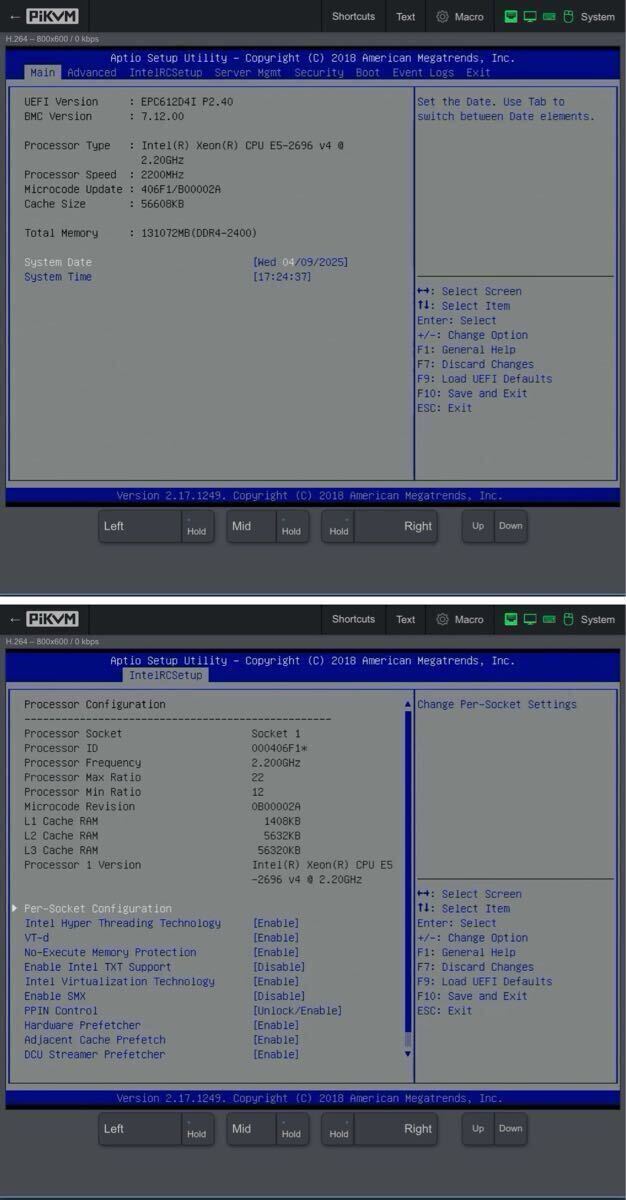626x1200 pixels.
Task: Open the Hardware Prefetcher [Enable] value
Action: coord(276,1025)
